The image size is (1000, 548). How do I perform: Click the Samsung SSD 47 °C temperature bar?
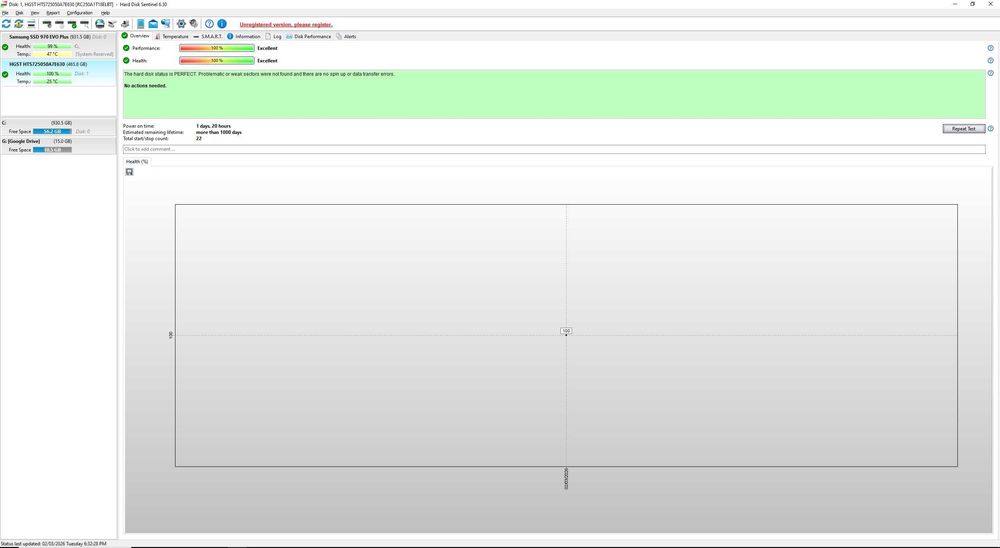(52, 54)
